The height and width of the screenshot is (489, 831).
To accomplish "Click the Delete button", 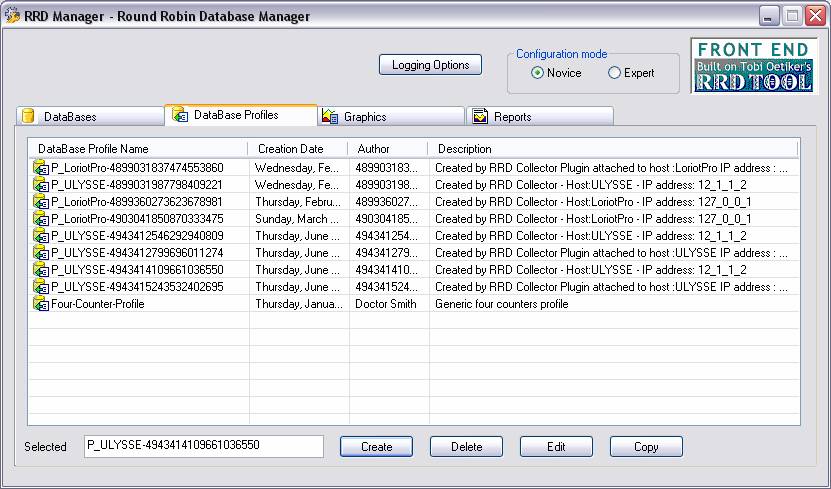I will pos(466,447).
